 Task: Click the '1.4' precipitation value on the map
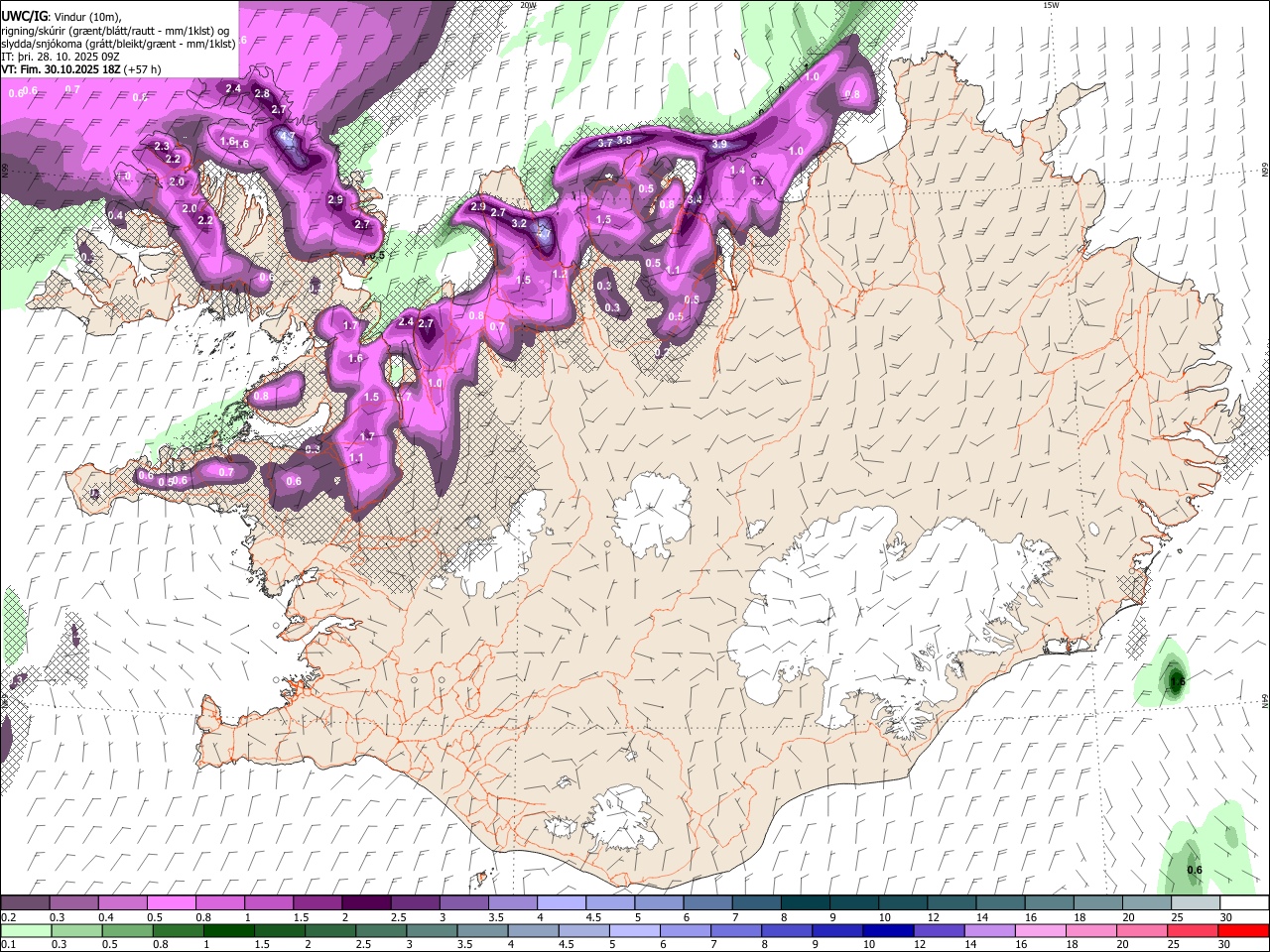click(x=737, y=171)
